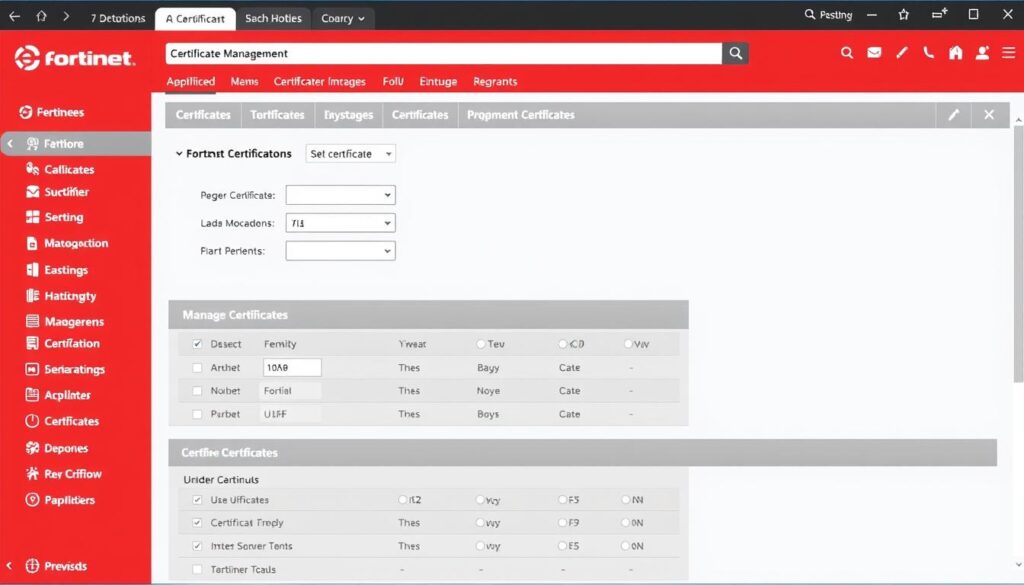The image size is (1024, 585).
Task: Click the pencil edit icon in gray tab bar
Action: click(953, 115)
